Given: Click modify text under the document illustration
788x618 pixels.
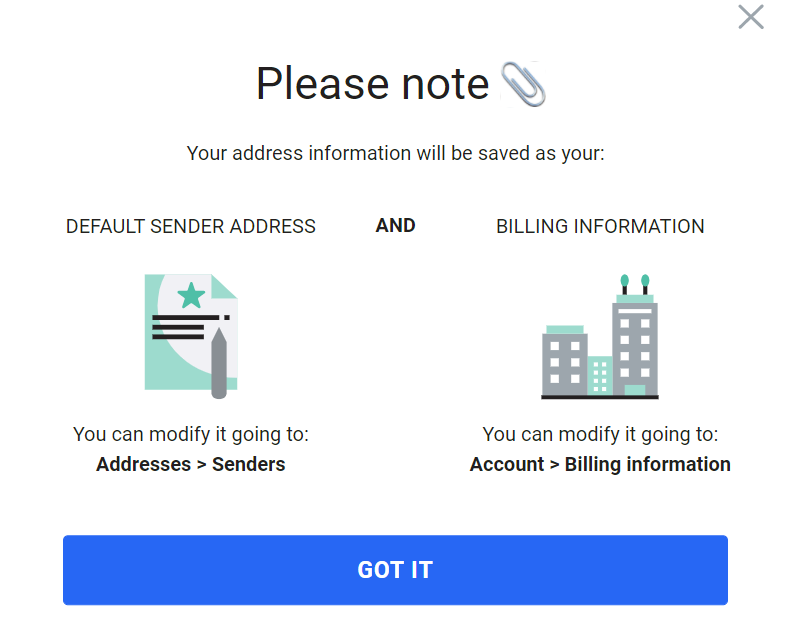Looking at the screenshot, I should 190,434.
